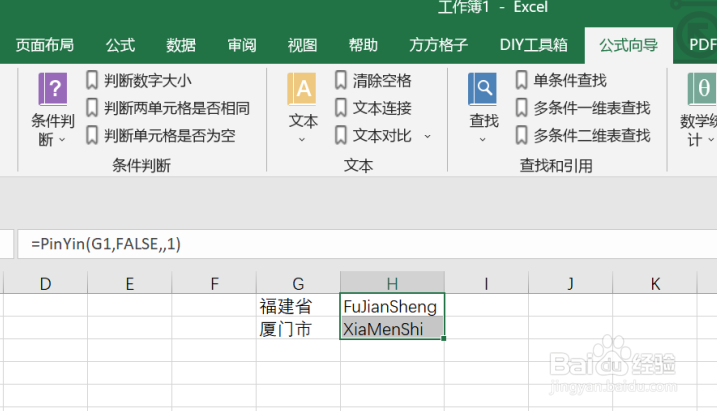Choose 清除空格 bookmark item
The height and width of the screenshot is (411, 717).
click(x=373, y=80)
